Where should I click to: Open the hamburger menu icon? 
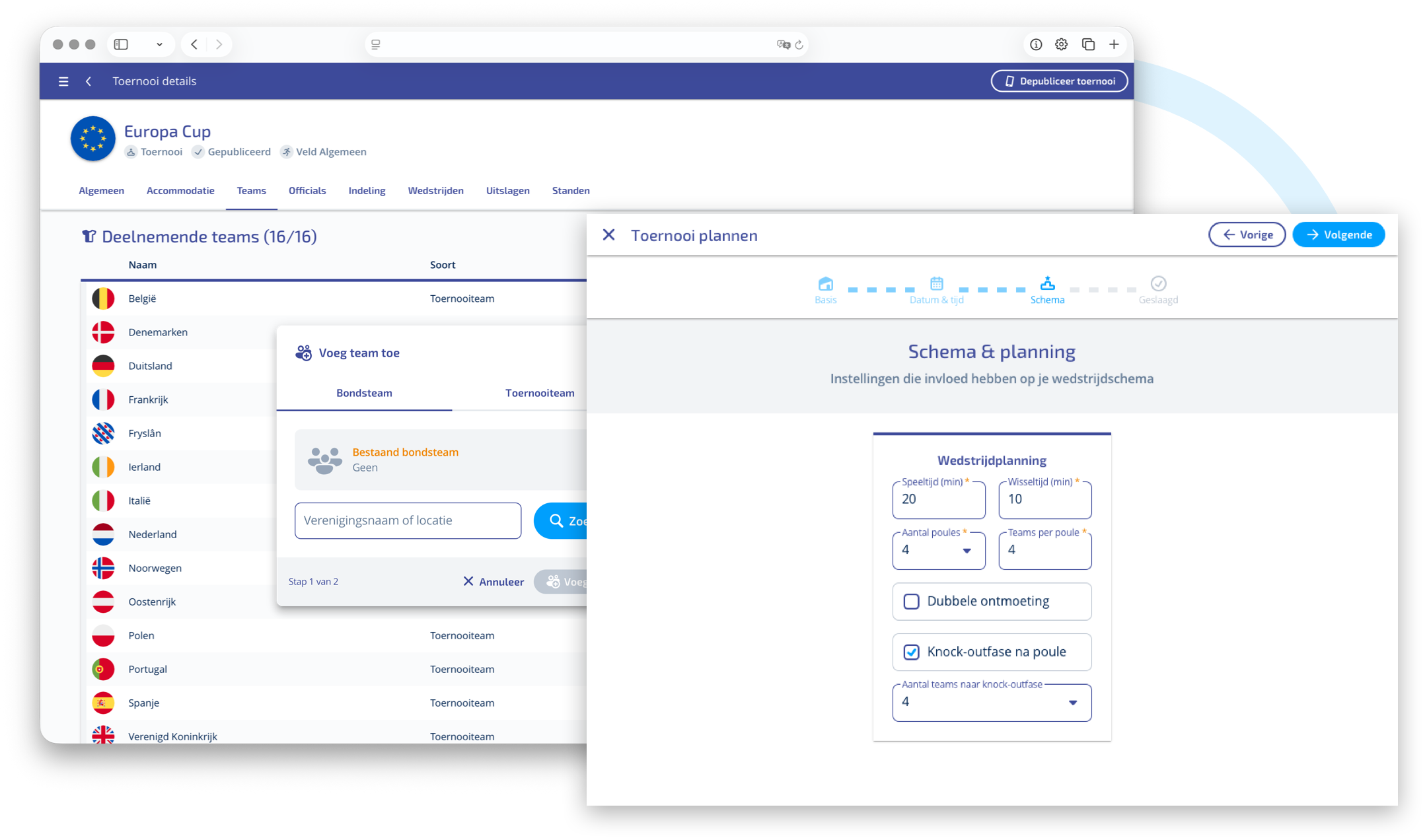click(x=63, y=81)
